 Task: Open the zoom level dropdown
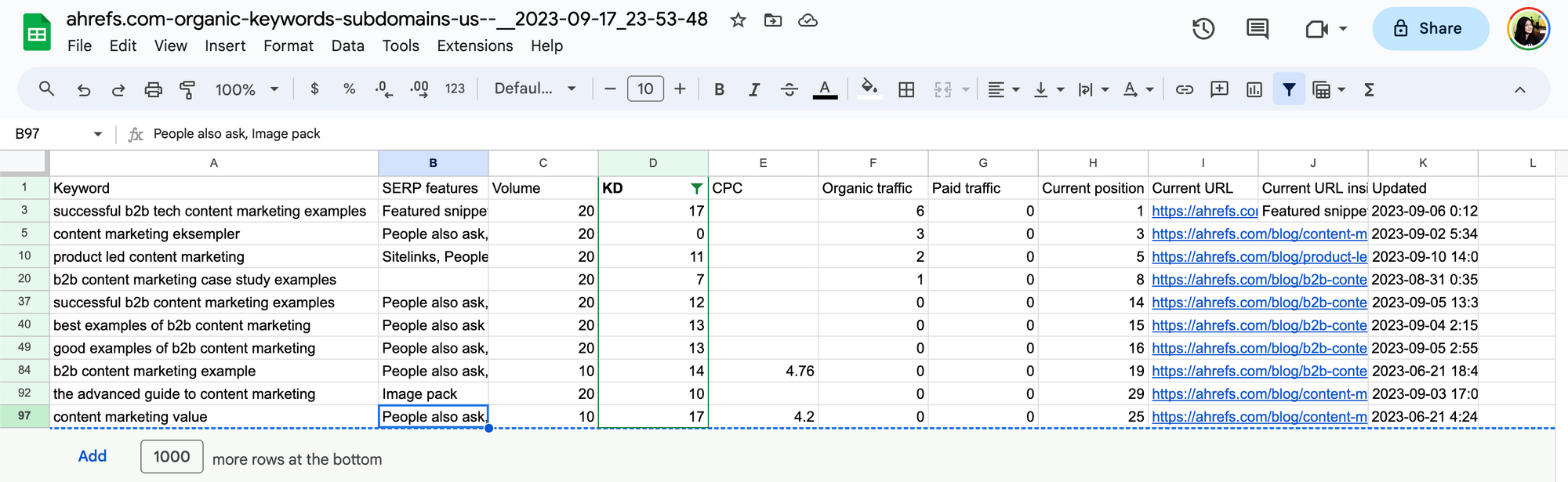tap(247, 89)
